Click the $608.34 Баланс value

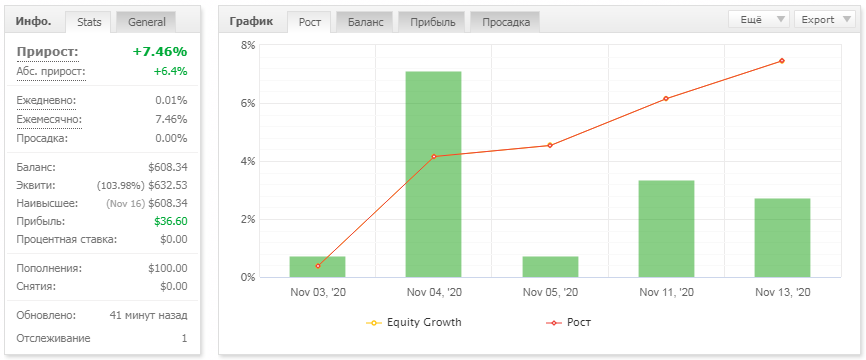pyautogui.click(x=168, y=167)
